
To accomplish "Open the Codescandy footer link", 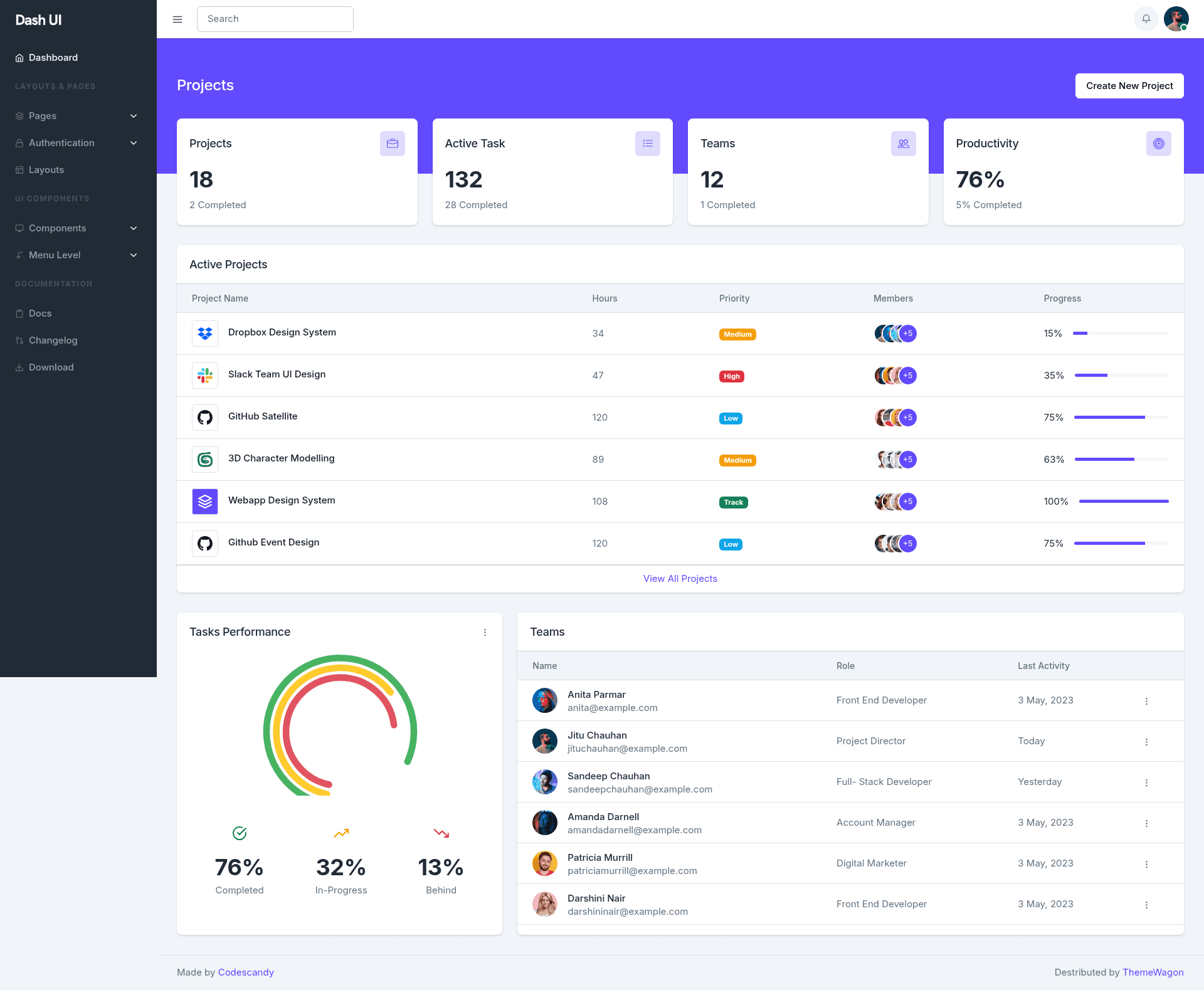I will point(246,972).
